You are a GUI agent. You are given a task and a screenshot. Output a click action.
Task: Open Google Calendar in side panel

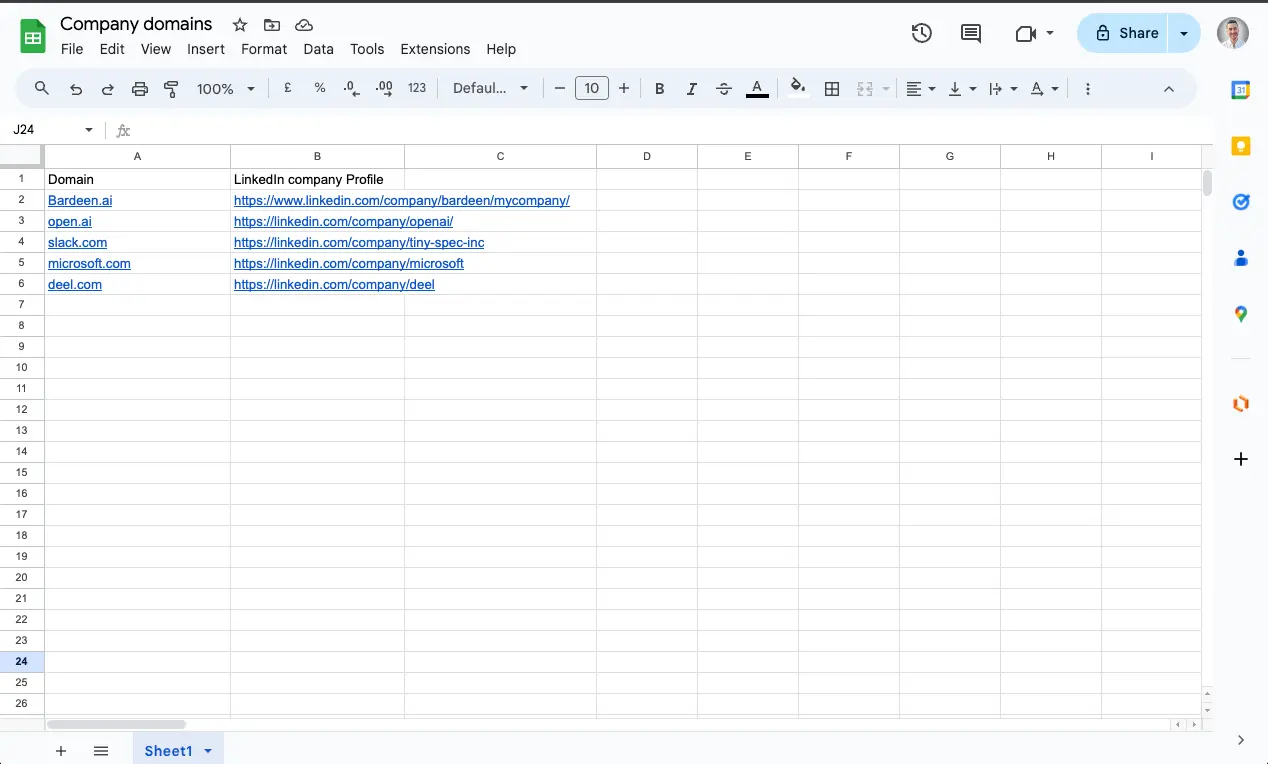point(1240,90)
